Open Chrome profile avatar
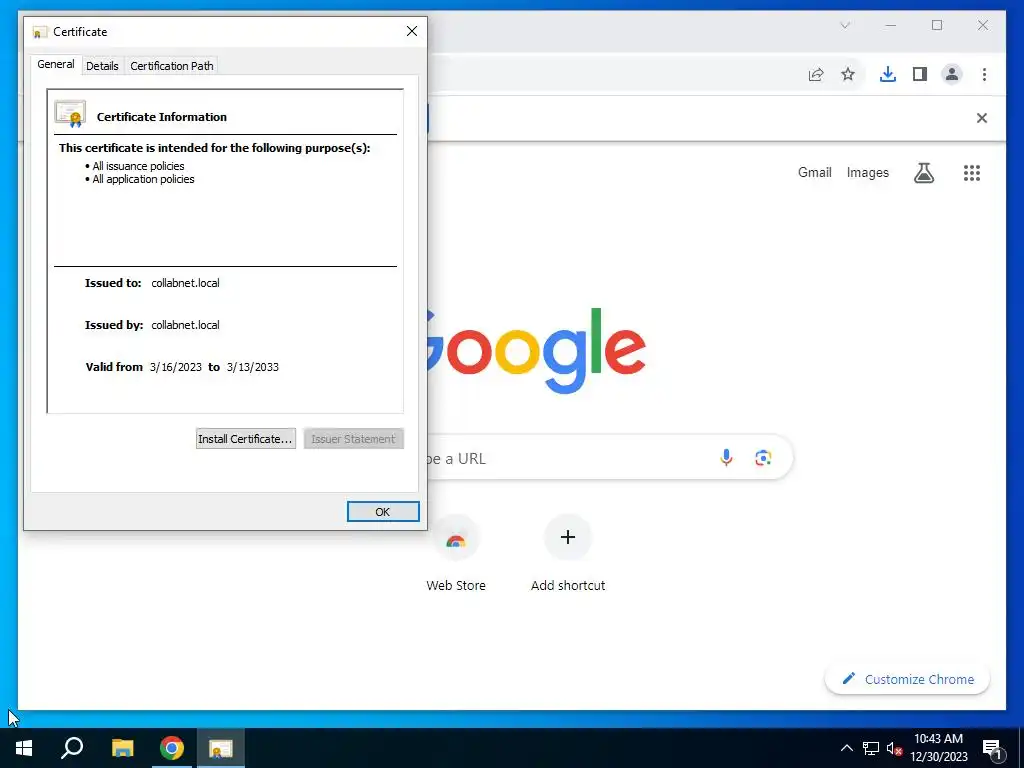The width and height of the screenshot is (1024, 768). [952, 74]
